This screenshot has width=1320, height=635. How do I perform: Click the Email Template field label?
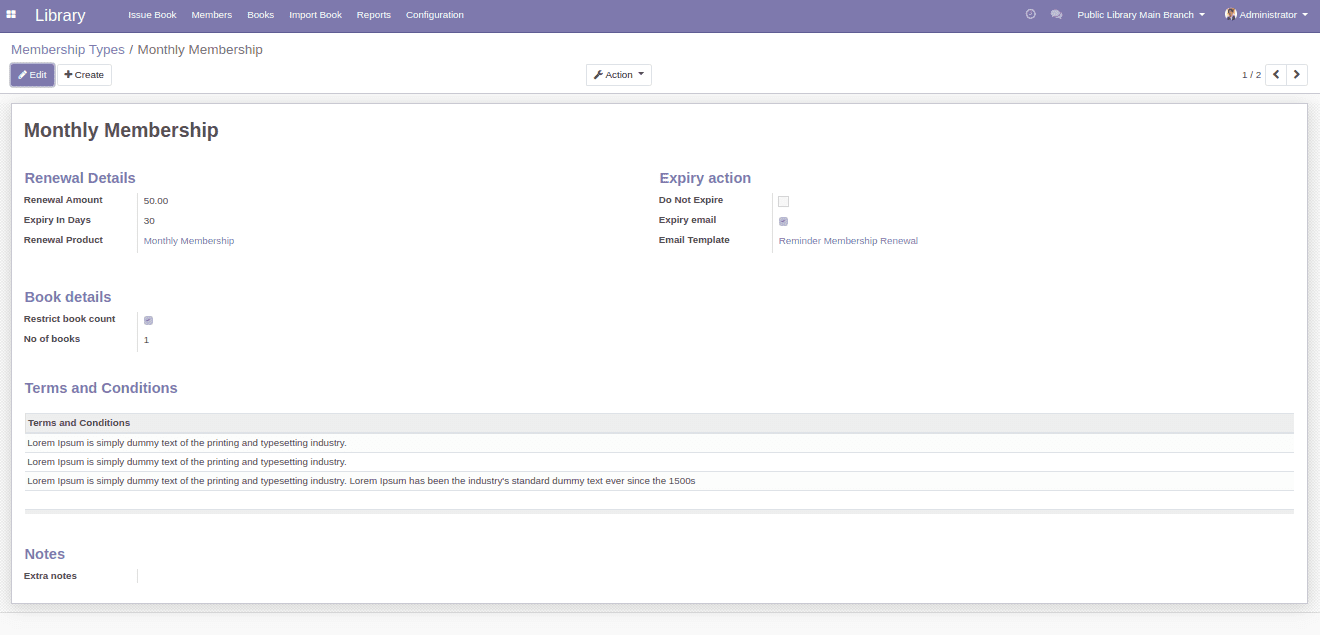694,240
